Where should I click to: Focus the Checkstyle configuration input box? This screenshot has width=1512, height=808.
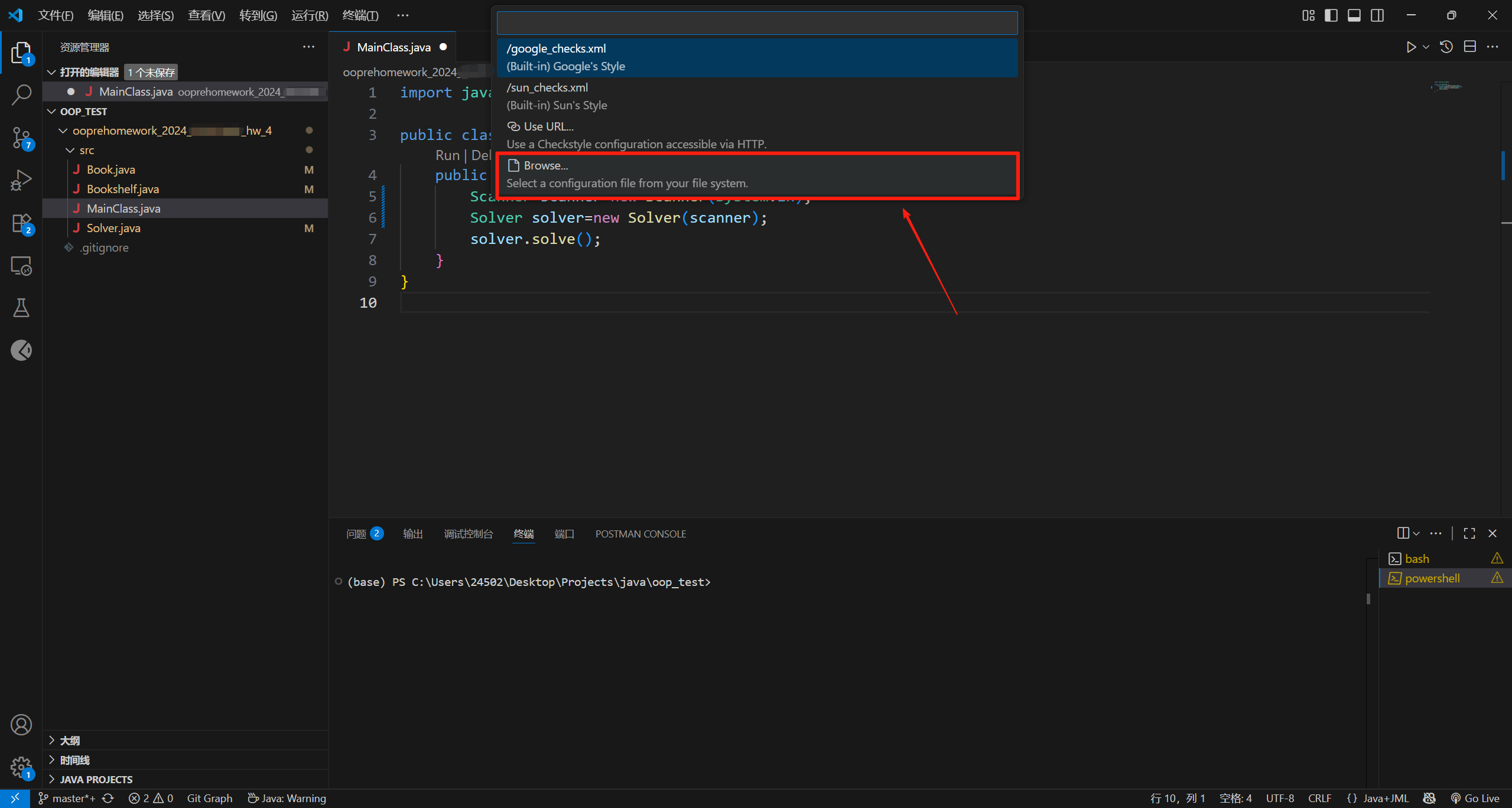757,23
